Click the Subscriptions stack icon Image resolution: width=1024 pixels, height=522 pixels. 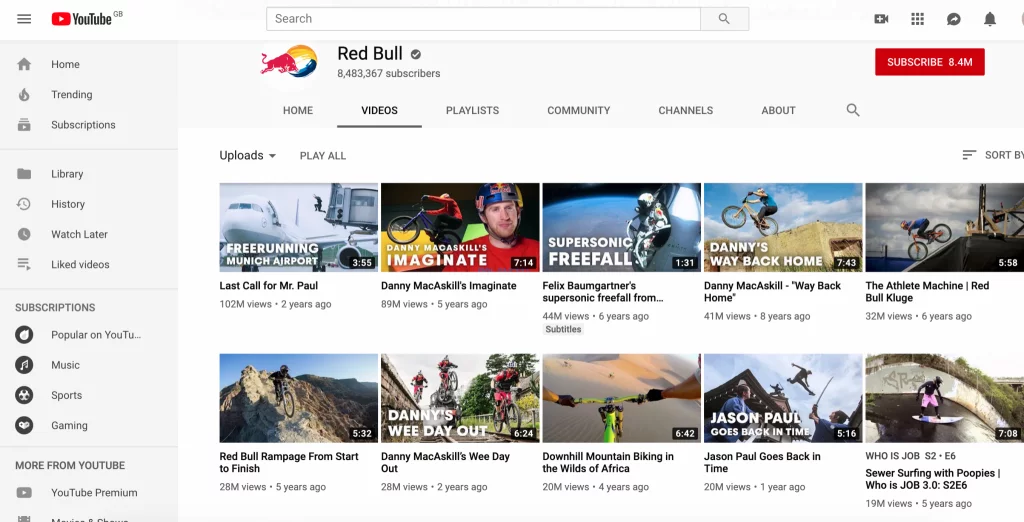(24, 125)
